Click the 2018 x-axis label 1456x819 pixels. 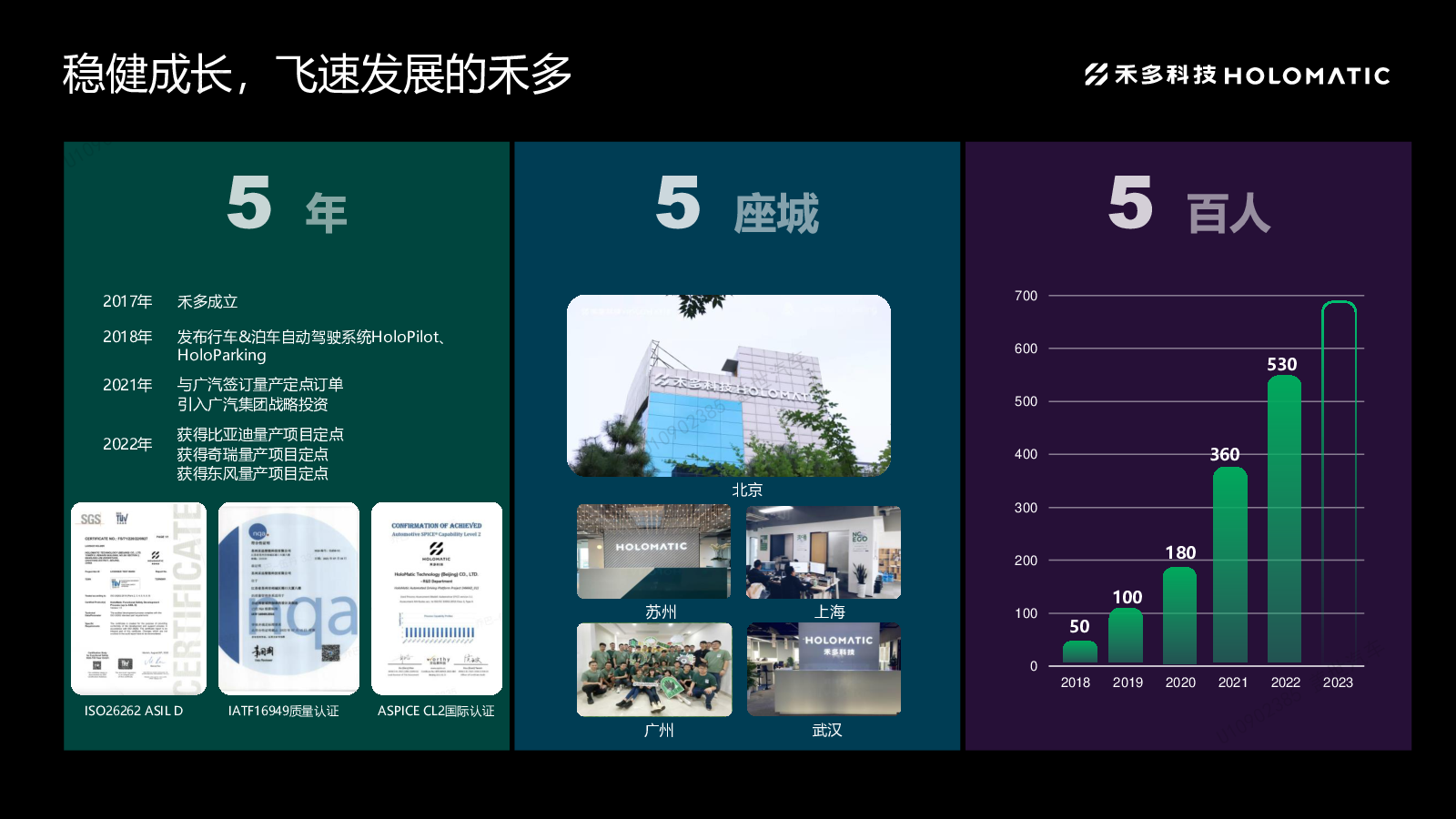(x=1076, y=682)
